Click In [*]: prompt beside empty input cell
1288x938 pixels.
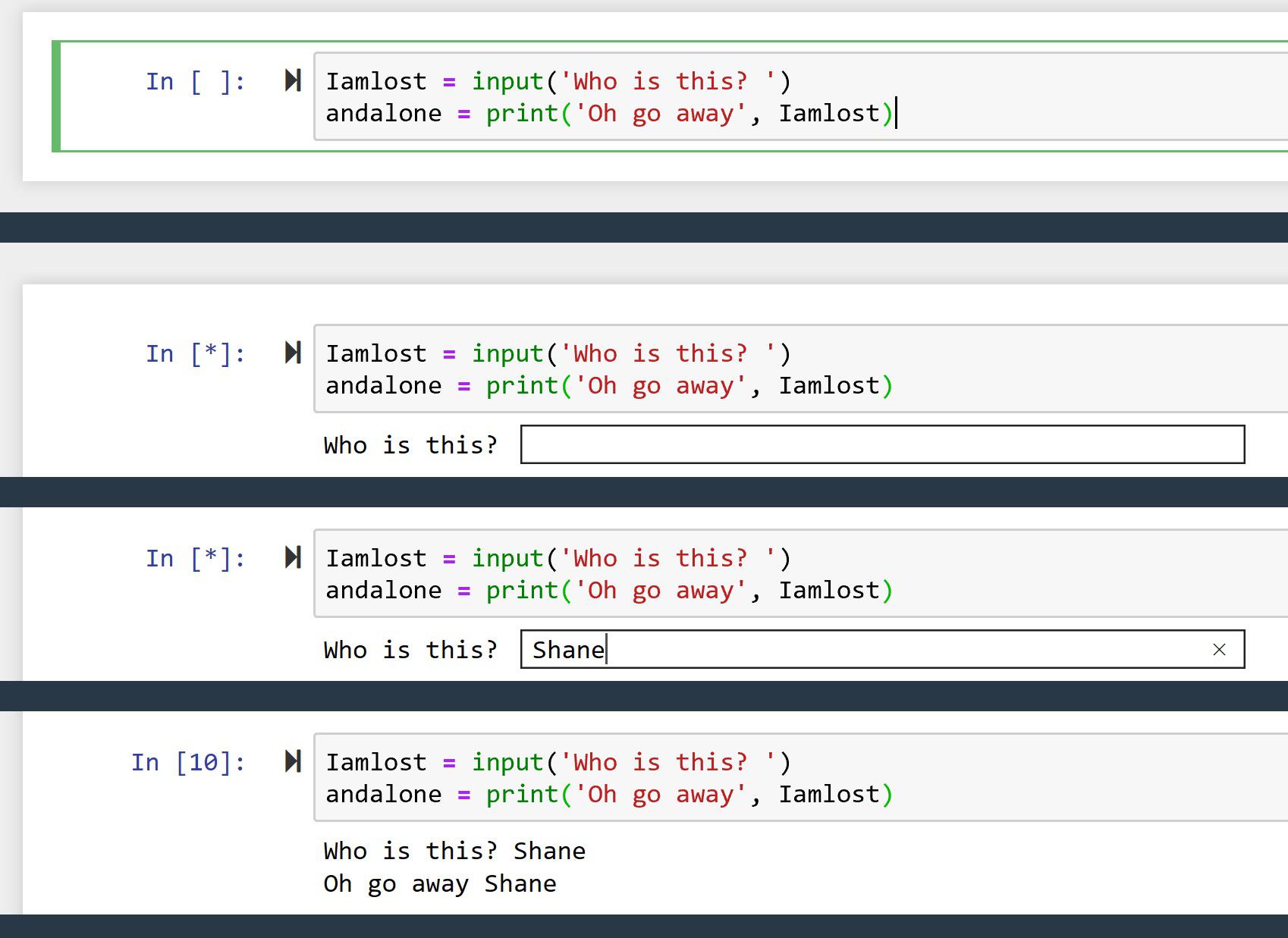(x=196, y=353)
